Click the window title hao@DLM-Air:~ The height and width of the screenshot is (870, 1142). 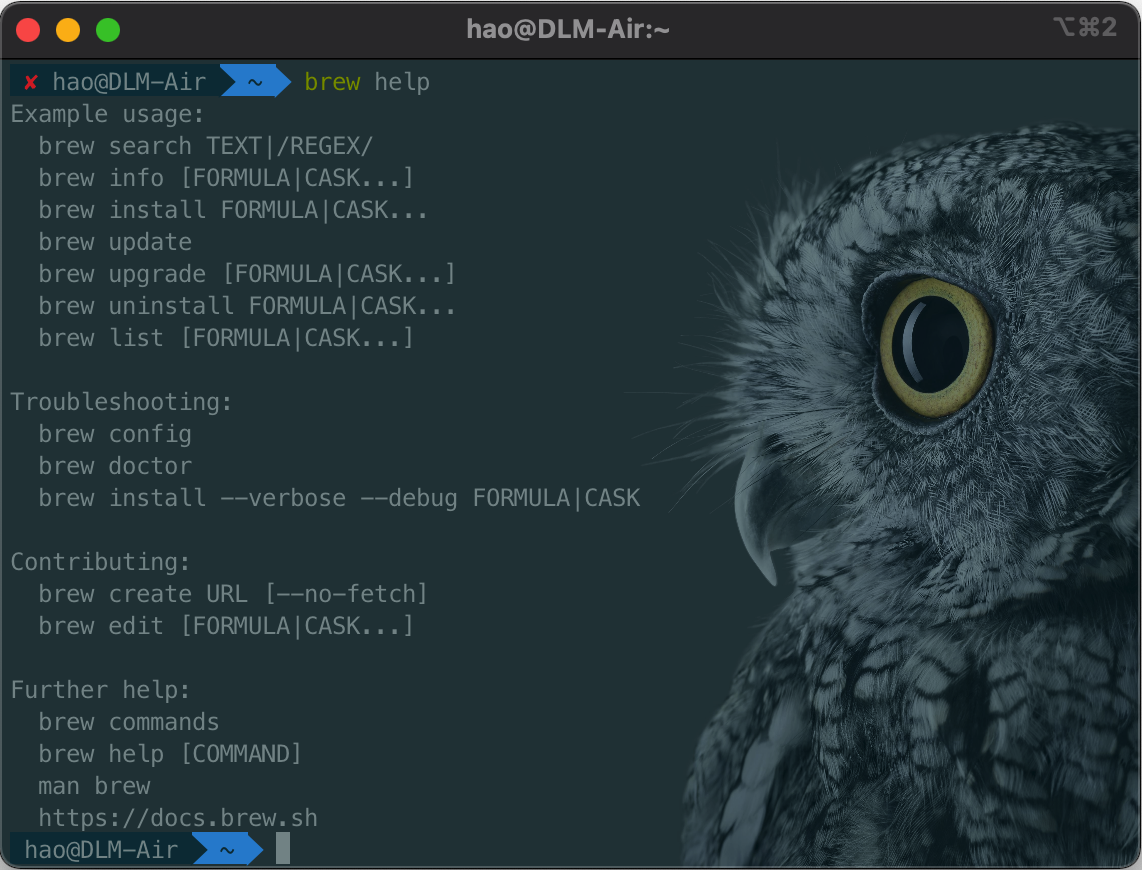point(567,29)
